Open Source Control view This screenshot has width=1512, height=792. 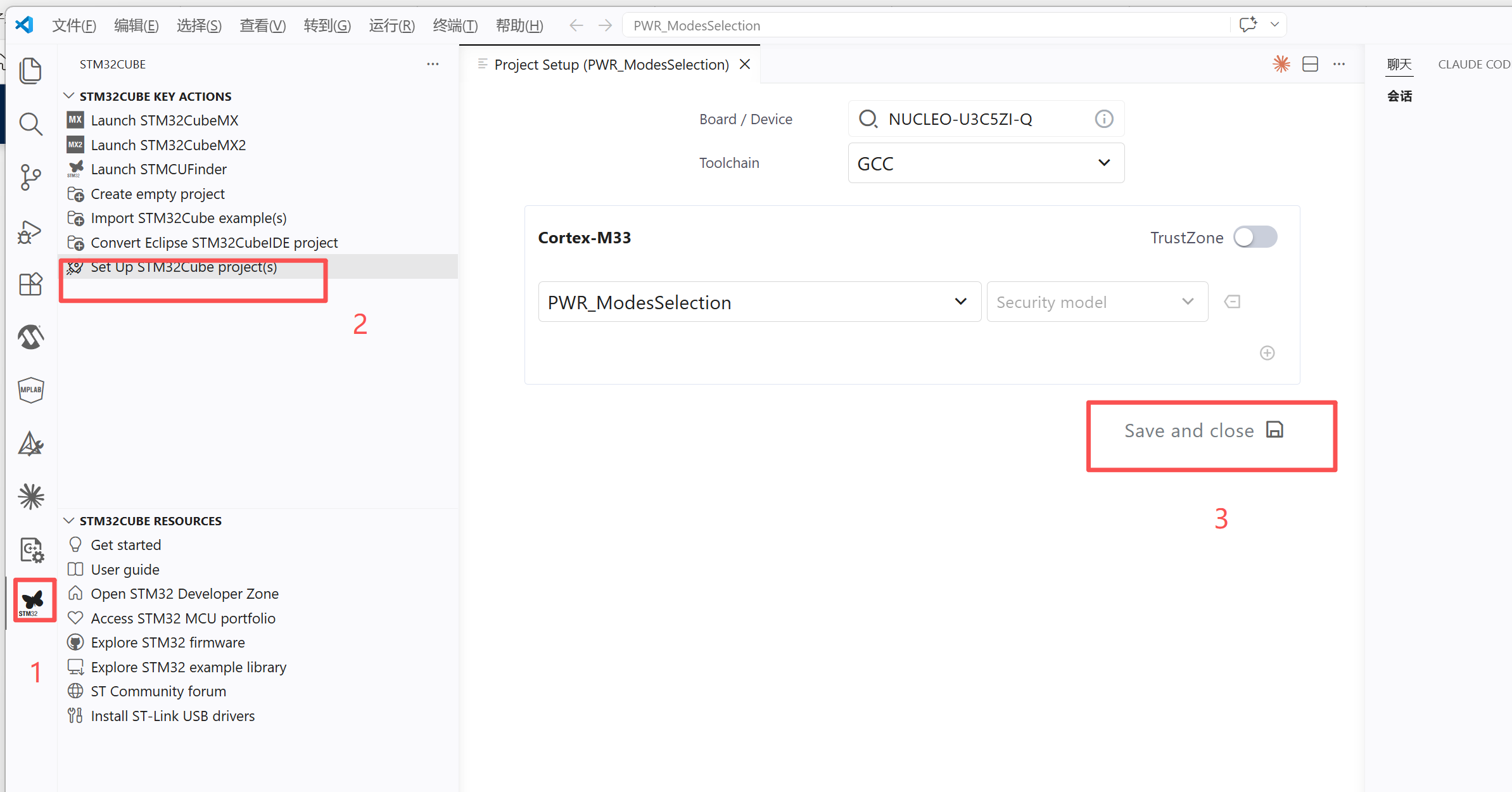tap(30, 177)
